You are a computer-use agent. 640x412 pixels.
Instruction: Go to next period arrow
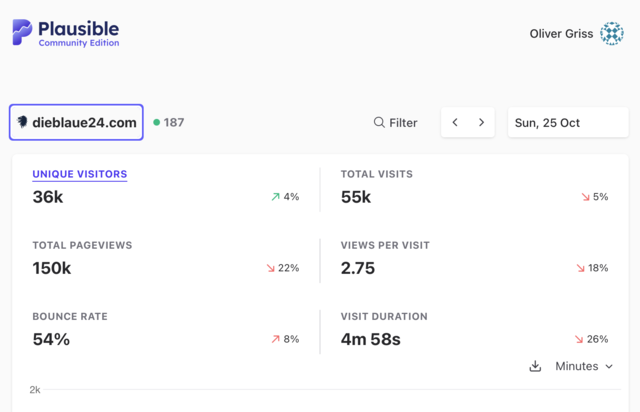[x=481, y=122]
